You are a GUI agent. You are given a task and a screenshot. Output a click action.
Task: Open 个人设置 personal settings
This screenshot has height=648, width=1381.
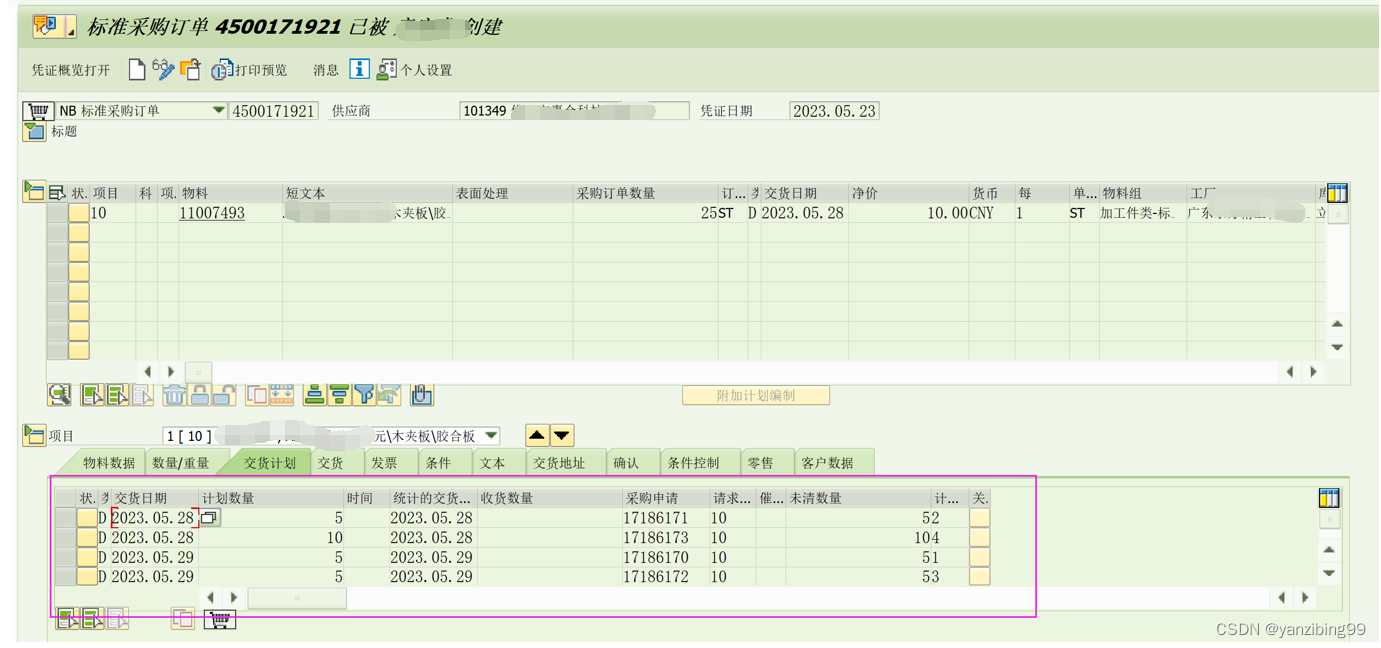pyautogui.click(x=386, y=69)
